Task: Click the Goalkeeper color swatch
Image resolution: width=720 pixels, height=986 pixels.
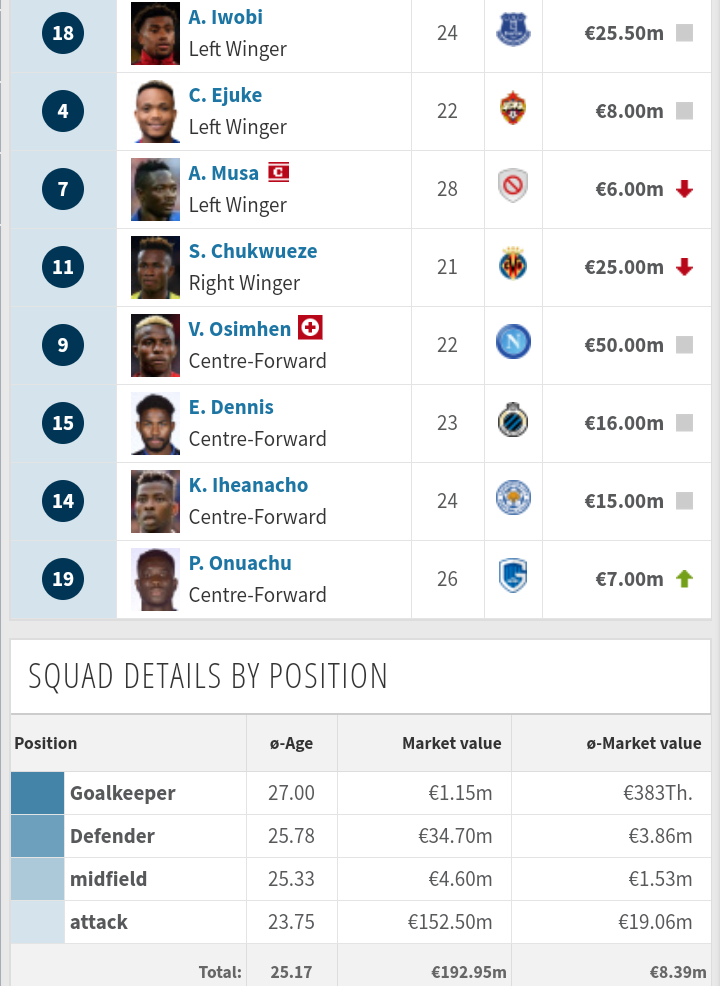Action: [x=37, y=792]
